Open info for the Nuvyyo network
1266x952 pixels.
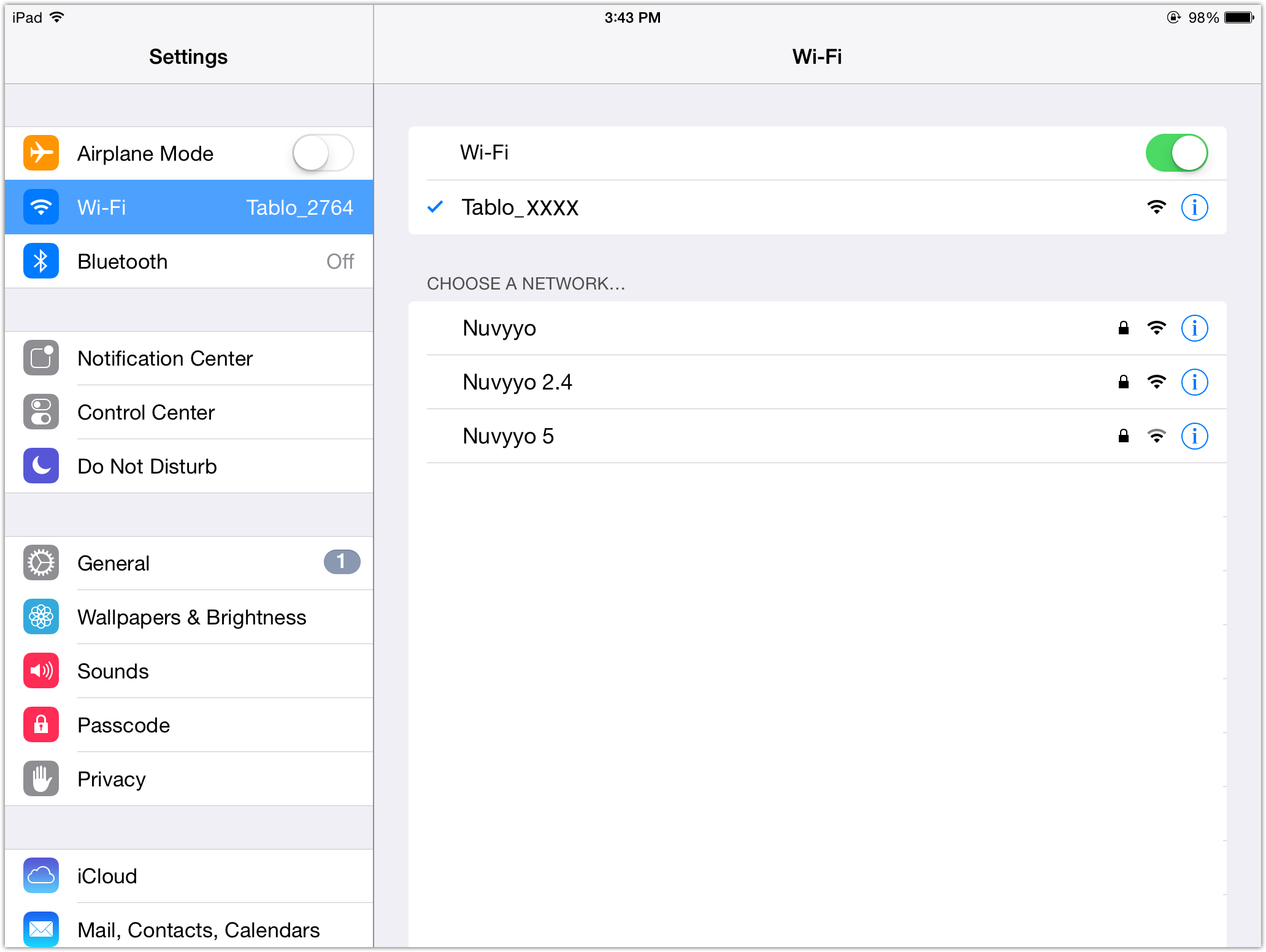(1194, 328)
